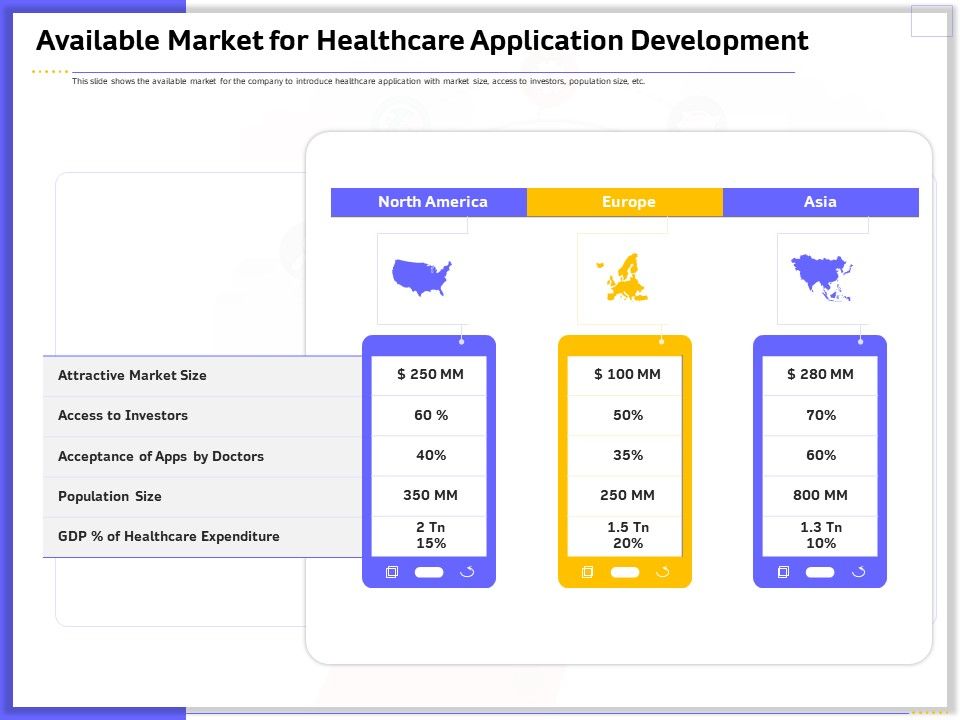Viewport: 960px width, 720px height.
Task: Select the Access to Investors row label
Action: coord(123,416)
